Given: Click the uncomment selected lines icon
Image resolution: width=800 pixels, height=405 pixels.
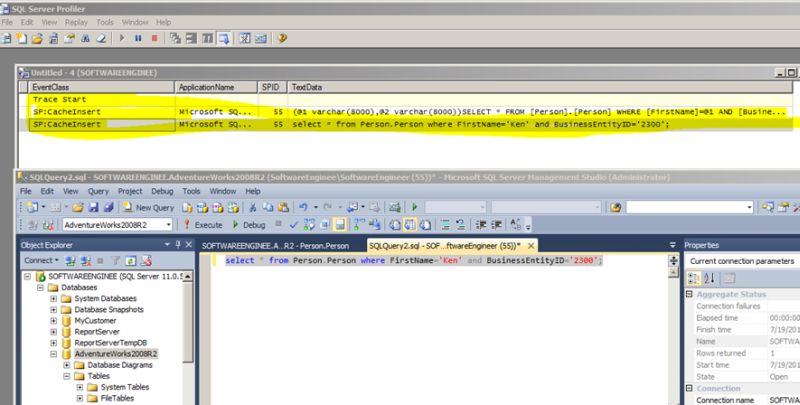Looking at the screenshot, I should coord(460,224).
